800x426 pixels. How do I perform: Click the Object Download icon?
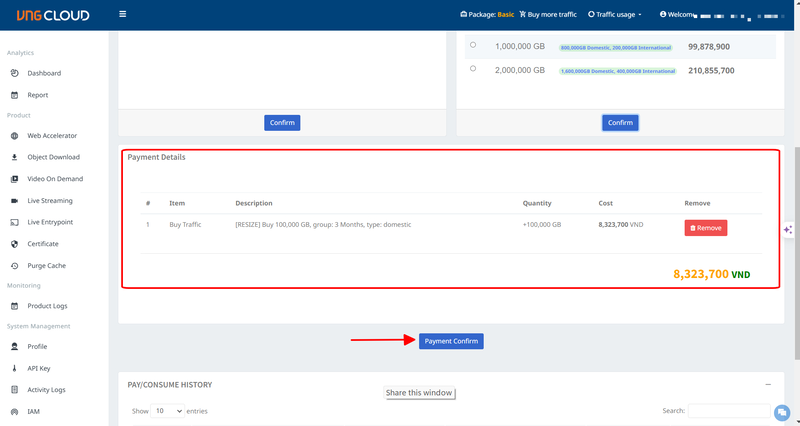[x=15, y=157]
